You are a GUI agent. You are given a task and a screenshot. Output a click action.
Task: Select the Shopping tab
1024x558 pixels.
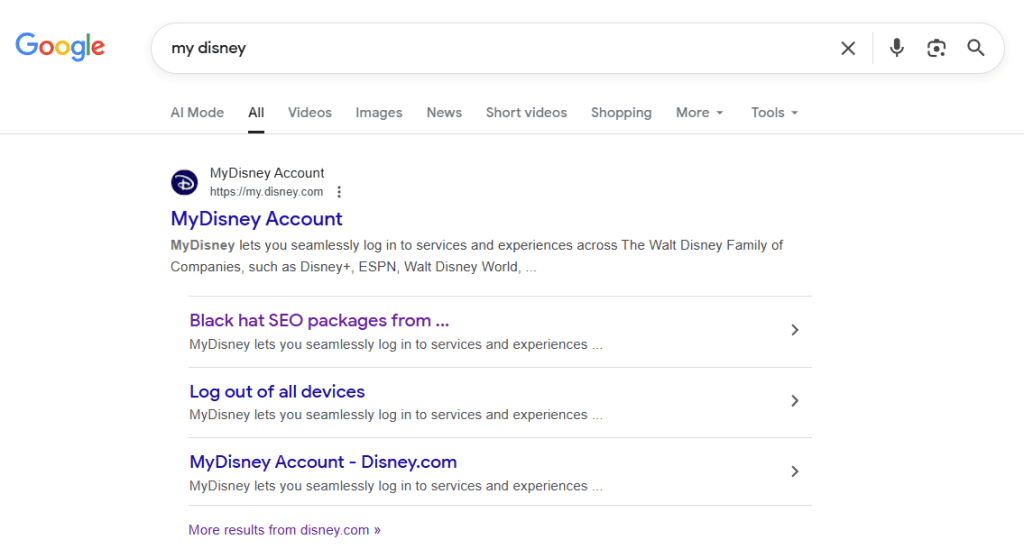621,112
